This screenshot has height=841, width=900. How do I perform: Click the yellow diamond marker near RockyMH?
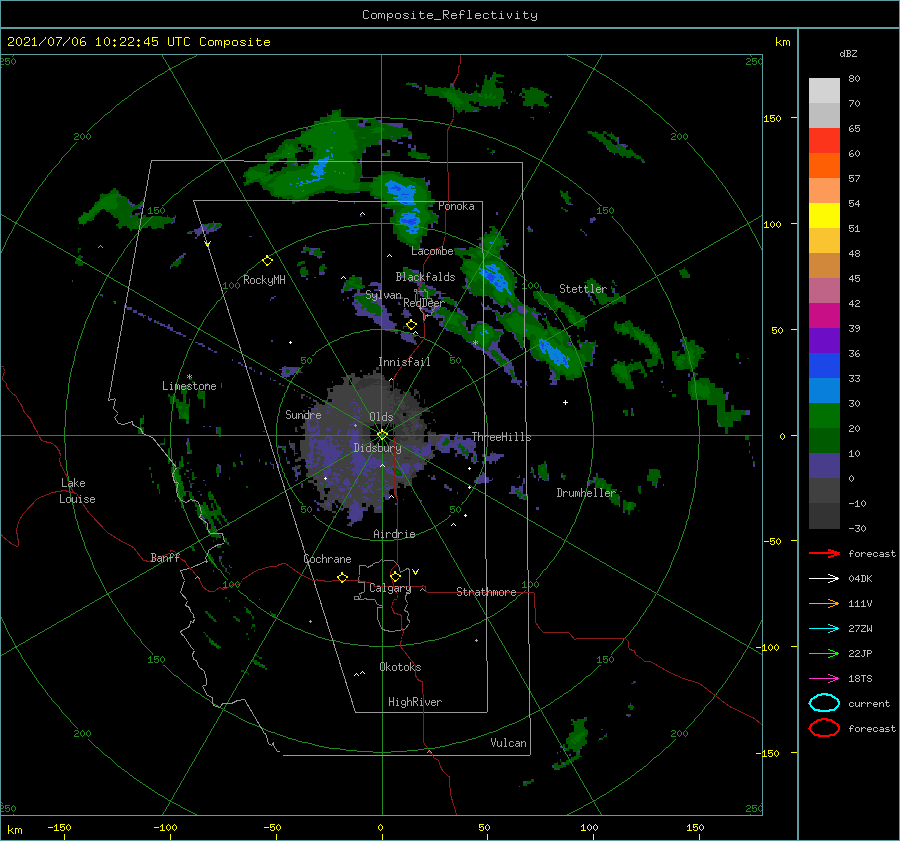(x=267, y=261)
